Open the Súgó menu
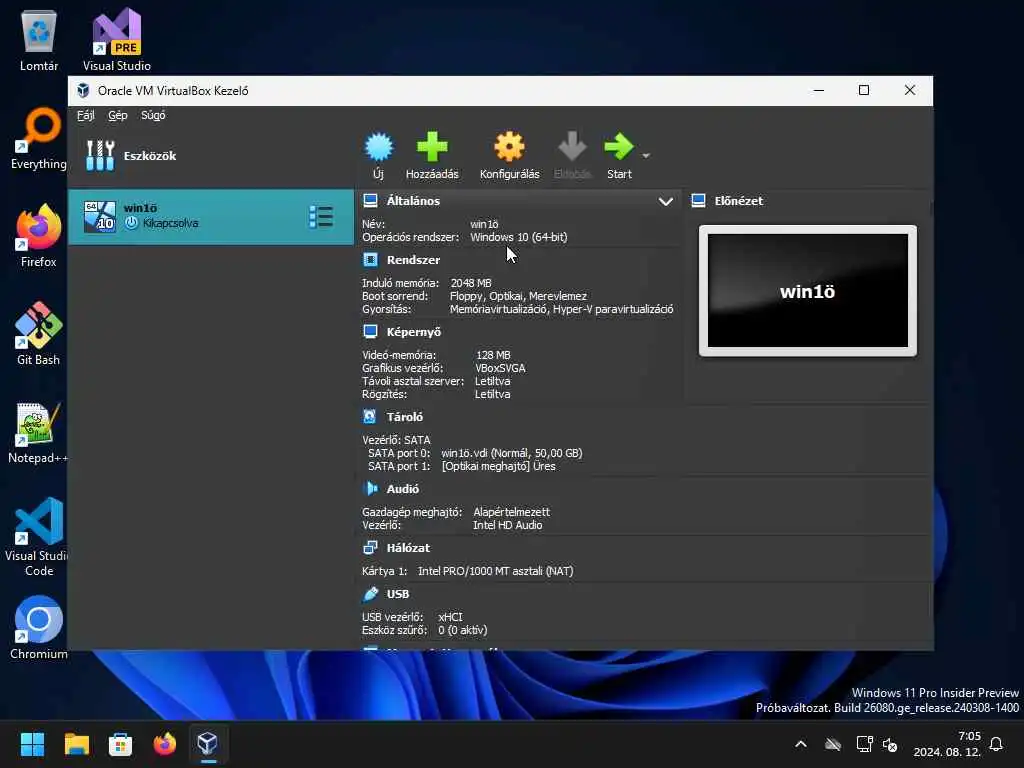The width and height of the screenshot is (1024, 768). [x=153, y=115]
